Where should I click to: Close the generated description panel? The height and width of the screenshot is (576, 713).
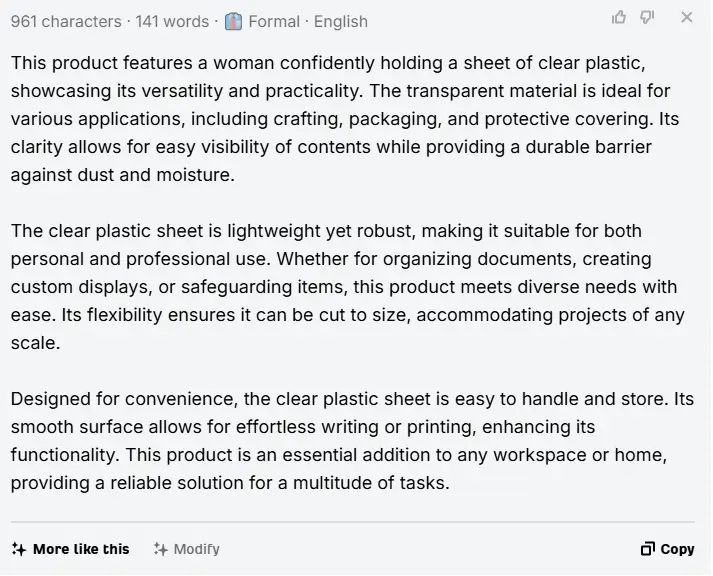tap(687, 18)
